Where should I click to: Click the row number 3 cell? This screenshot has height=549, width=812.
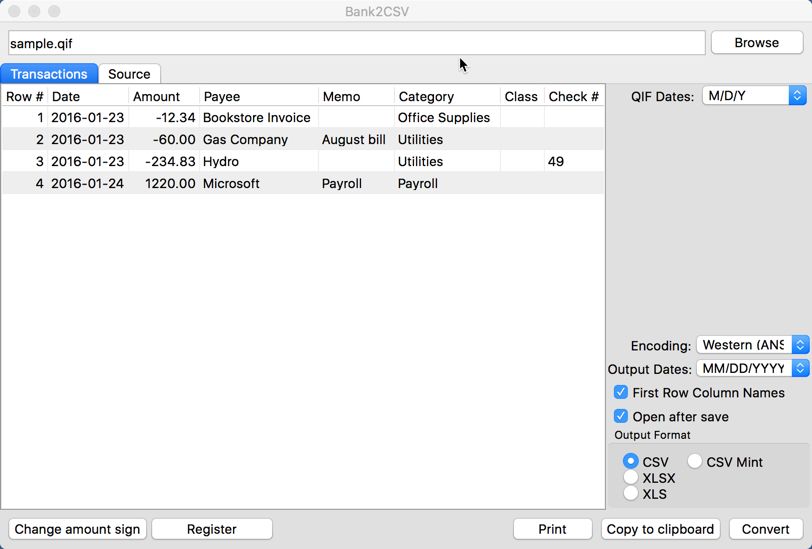pyautogui.click(x=24, y=162)
